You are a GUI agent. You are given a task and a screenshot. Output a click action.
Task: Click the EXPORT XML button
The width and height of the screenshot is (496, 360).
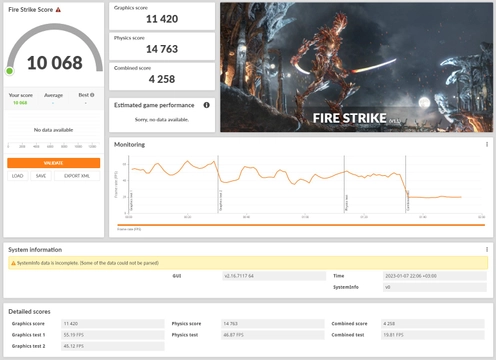tap(77, 176)
